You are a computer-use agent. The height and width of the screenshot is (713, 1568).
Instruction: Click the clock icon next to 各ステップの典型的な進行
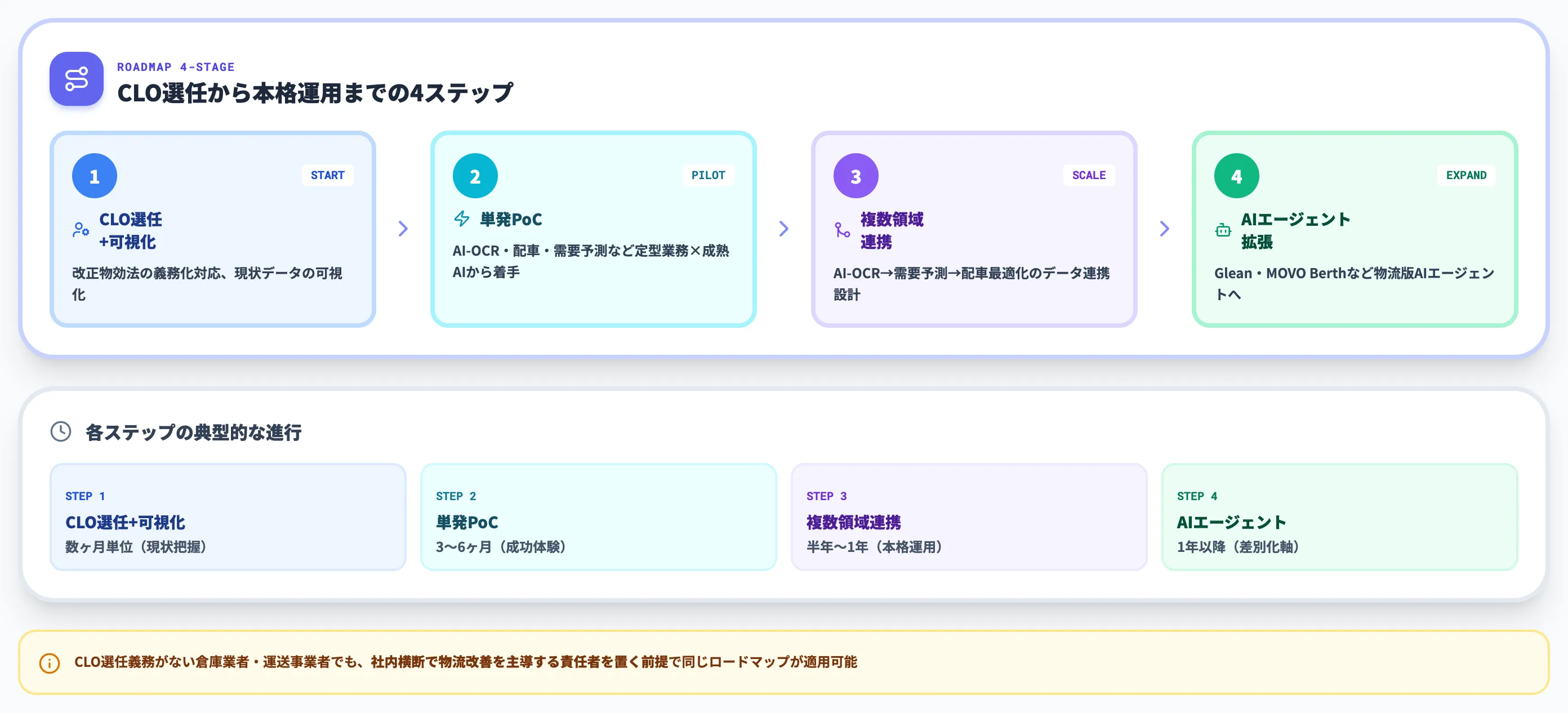[x=61, y=432]
